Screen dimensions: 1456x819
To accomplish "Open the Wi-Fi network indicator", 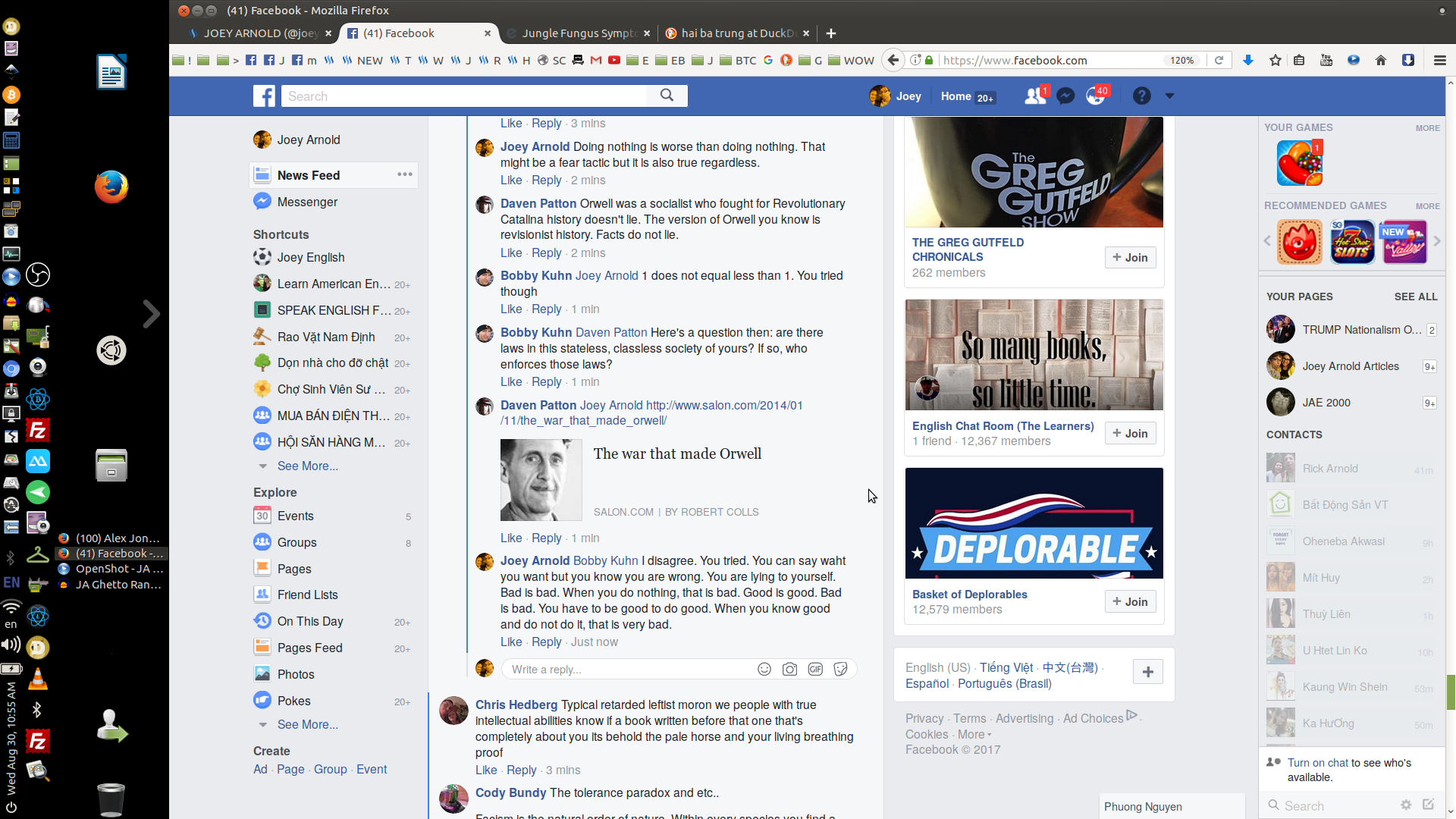I will tap(11, 607).
